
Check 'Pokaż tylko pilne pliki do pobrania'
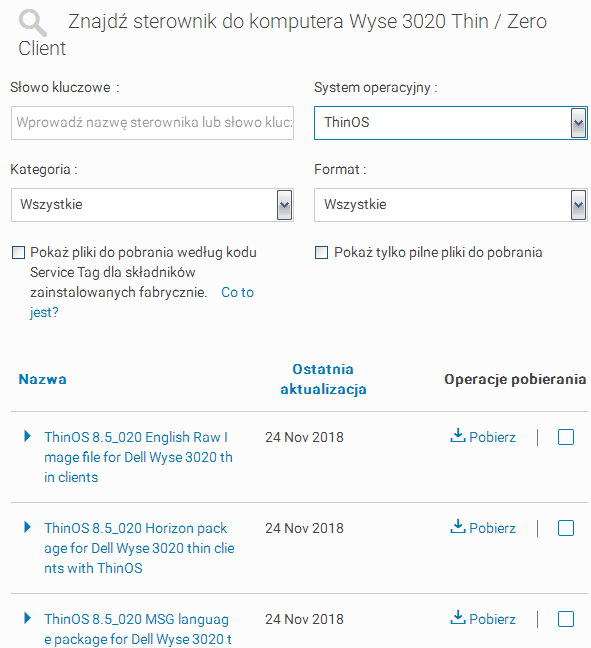(x=322, y=253)
